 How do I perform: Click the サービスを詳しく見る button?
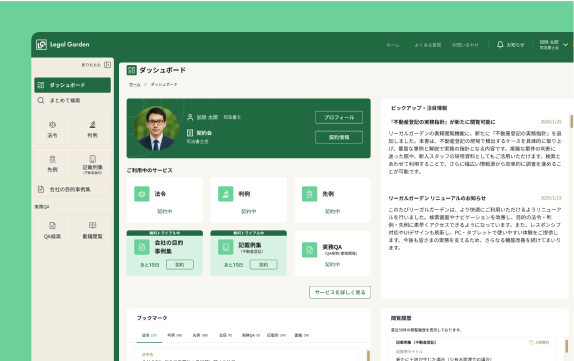coord(340,292)
